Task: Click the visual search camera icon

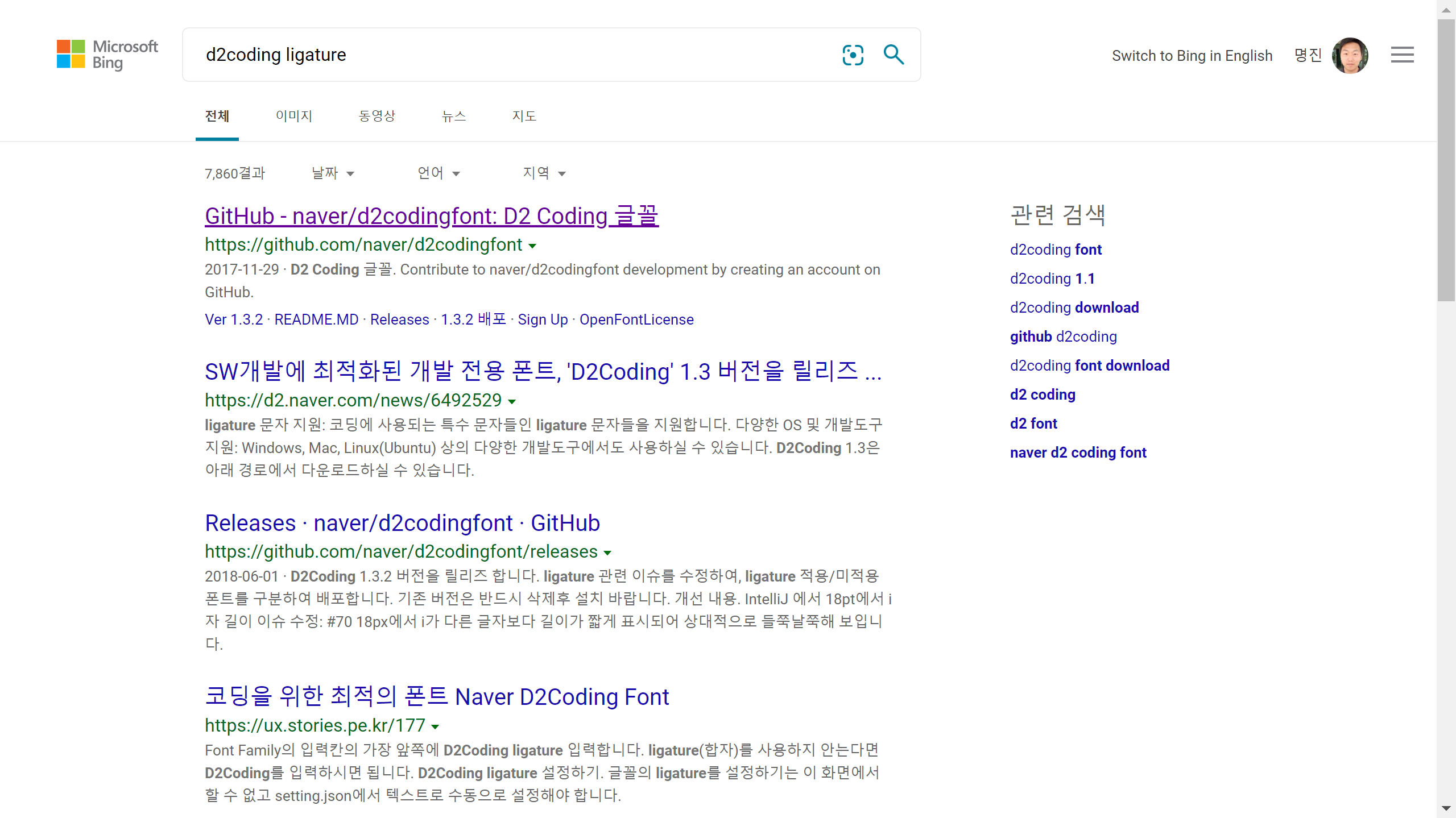Action: (853, 55)
